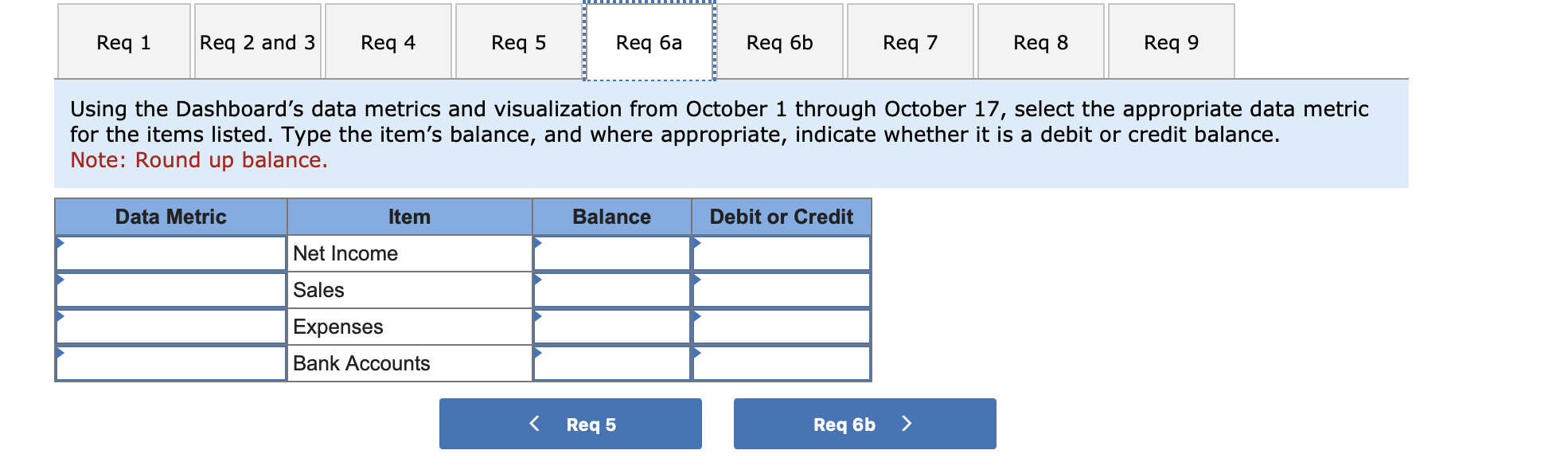
Task: Select the Req 7 tab
Action: tap(909, 42)
